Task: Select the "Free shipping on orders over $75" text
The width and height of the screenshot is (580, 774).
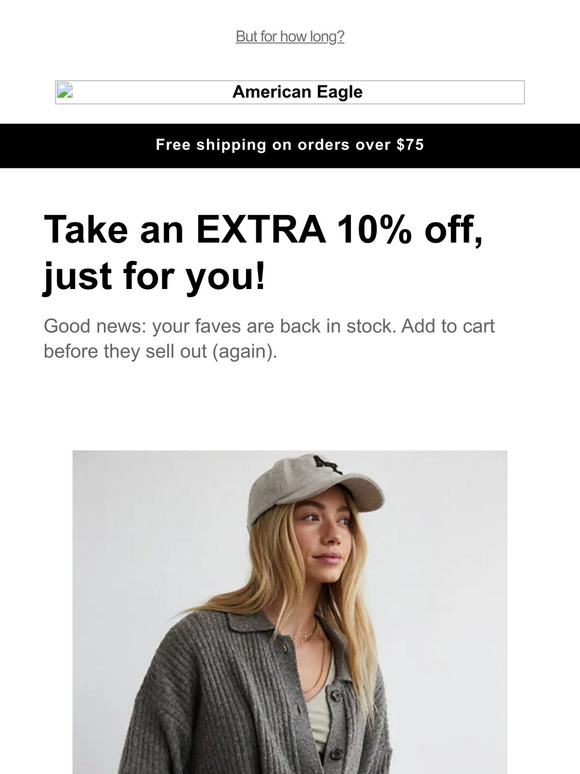Action: pos(290,145)
